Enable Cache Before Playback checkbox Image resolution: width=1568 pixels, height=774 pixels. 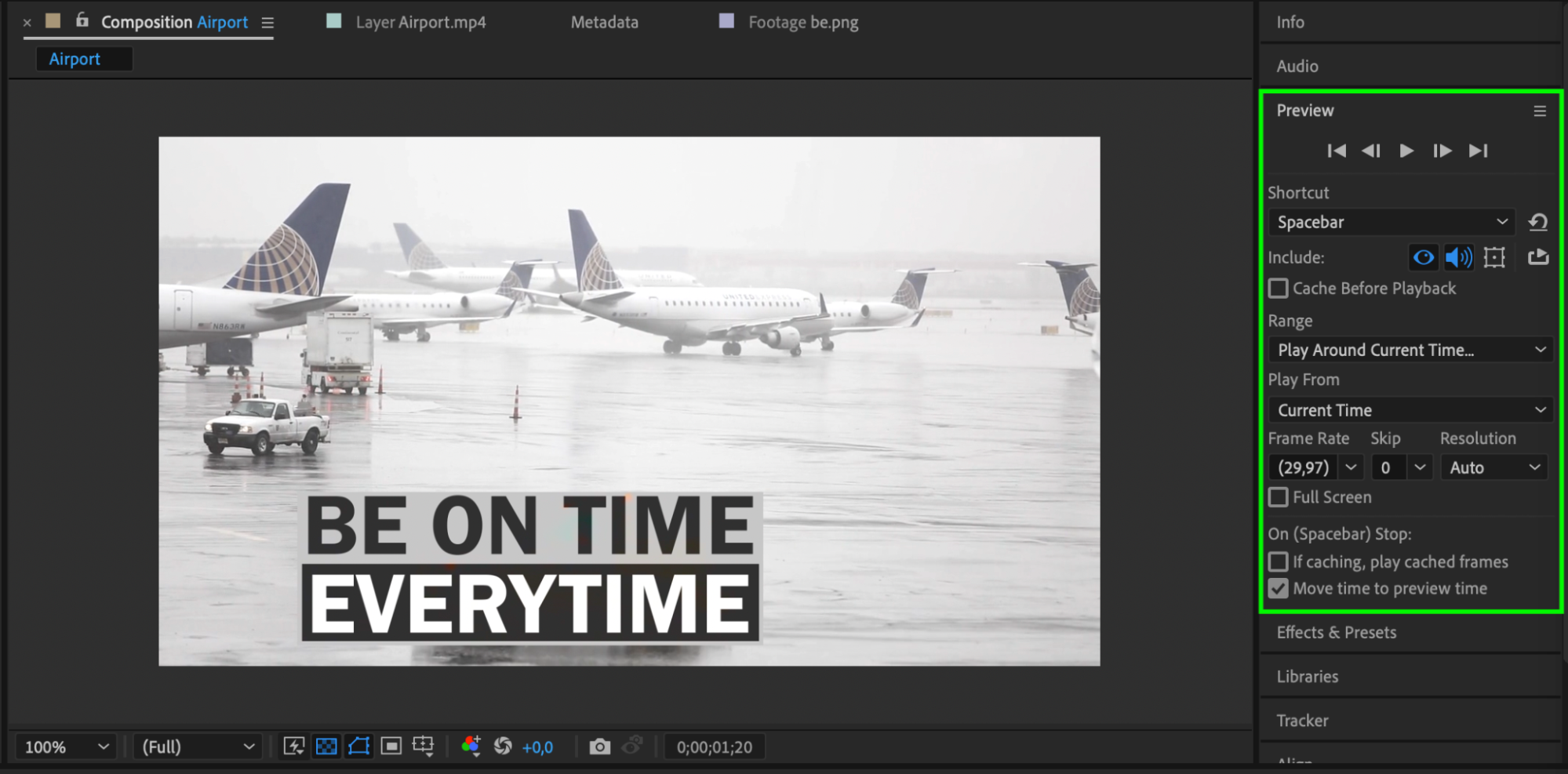tap(1279, 289)
